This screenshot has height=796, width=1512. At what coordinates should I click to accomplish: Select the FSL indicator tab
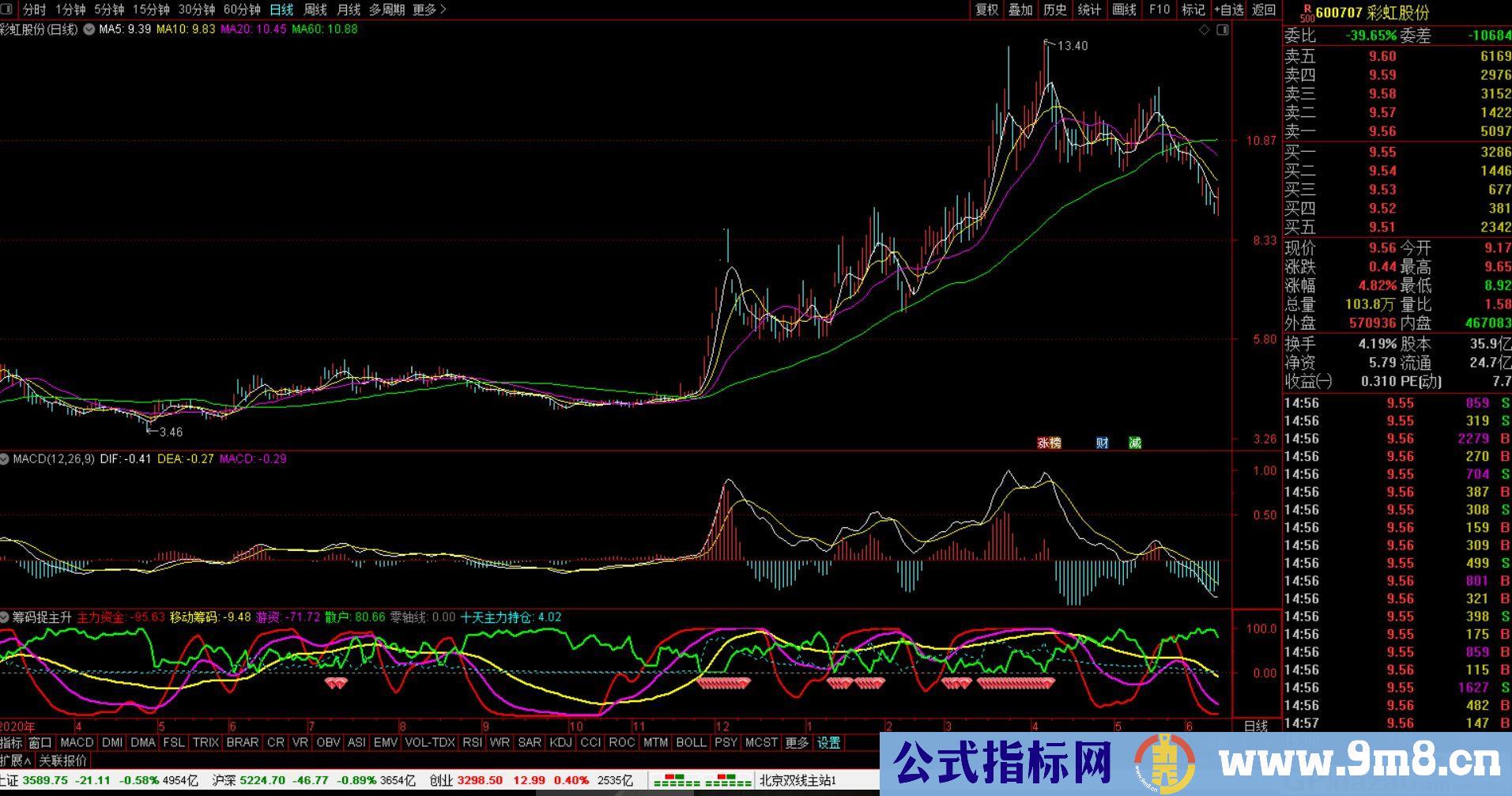pyautogui.click(x=173, y=743)
